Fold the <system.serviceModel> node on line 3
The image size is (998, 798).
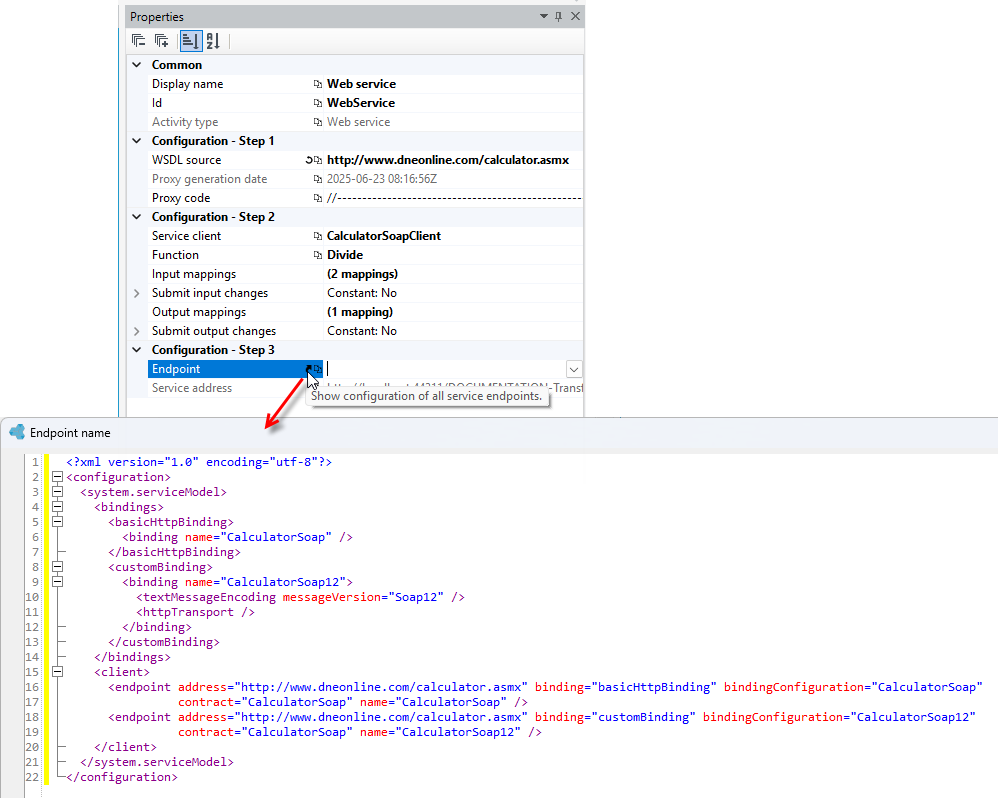(57, 492)
